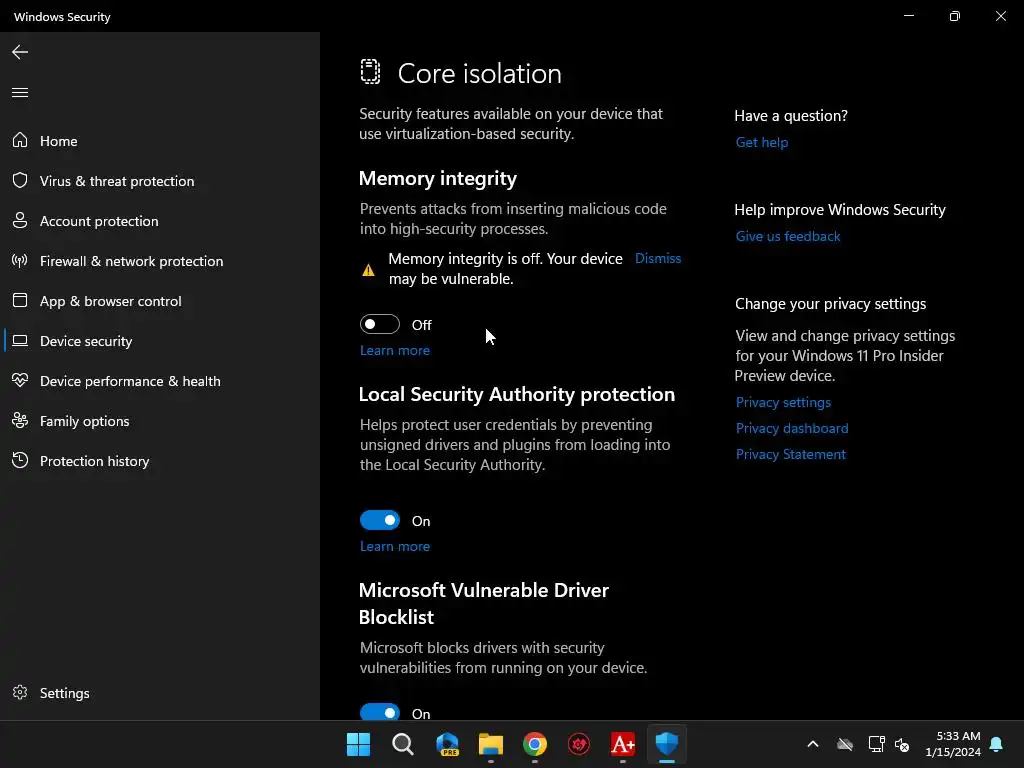Disable Local Security Authority protection toggle

[x=380, y=520]
